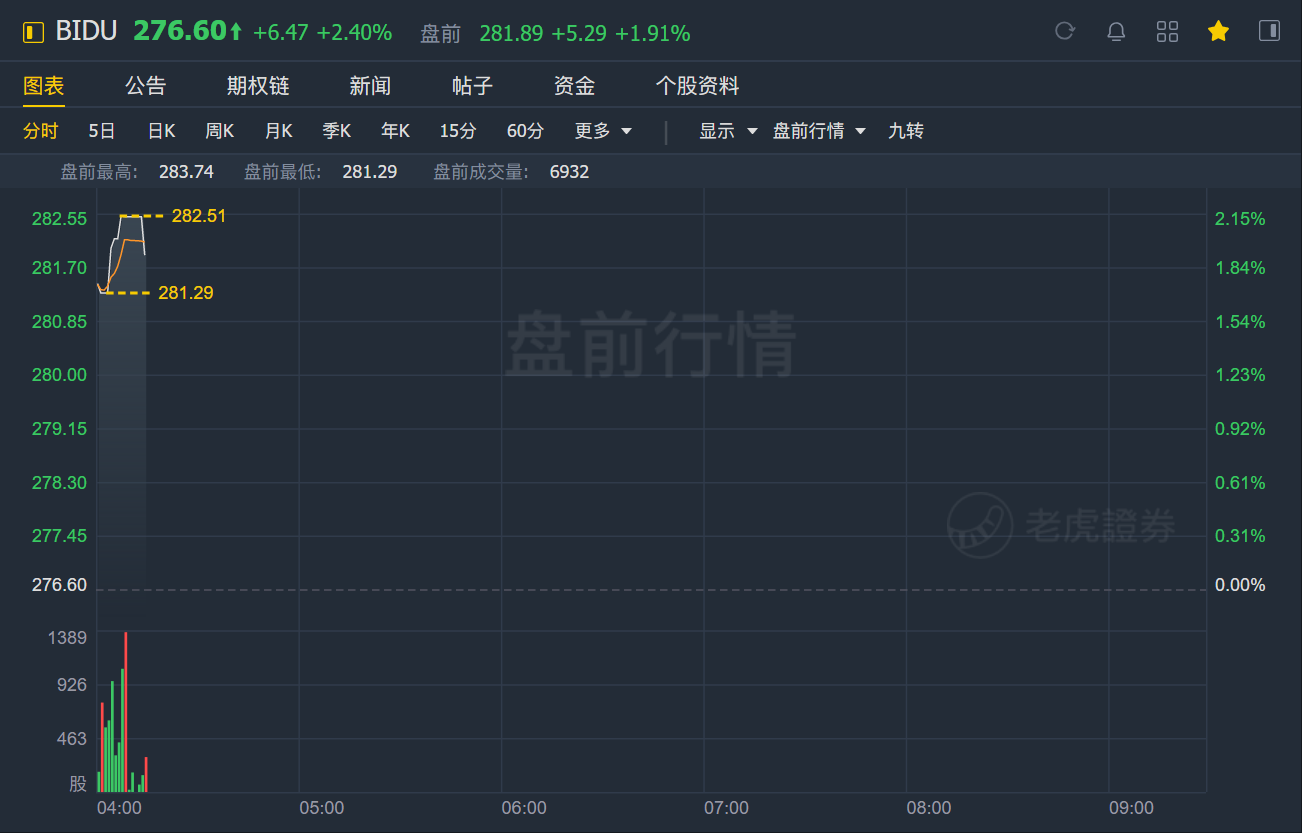Toggle the yellow favorite star
The image size is (1302, 833).
point(1218,31)
